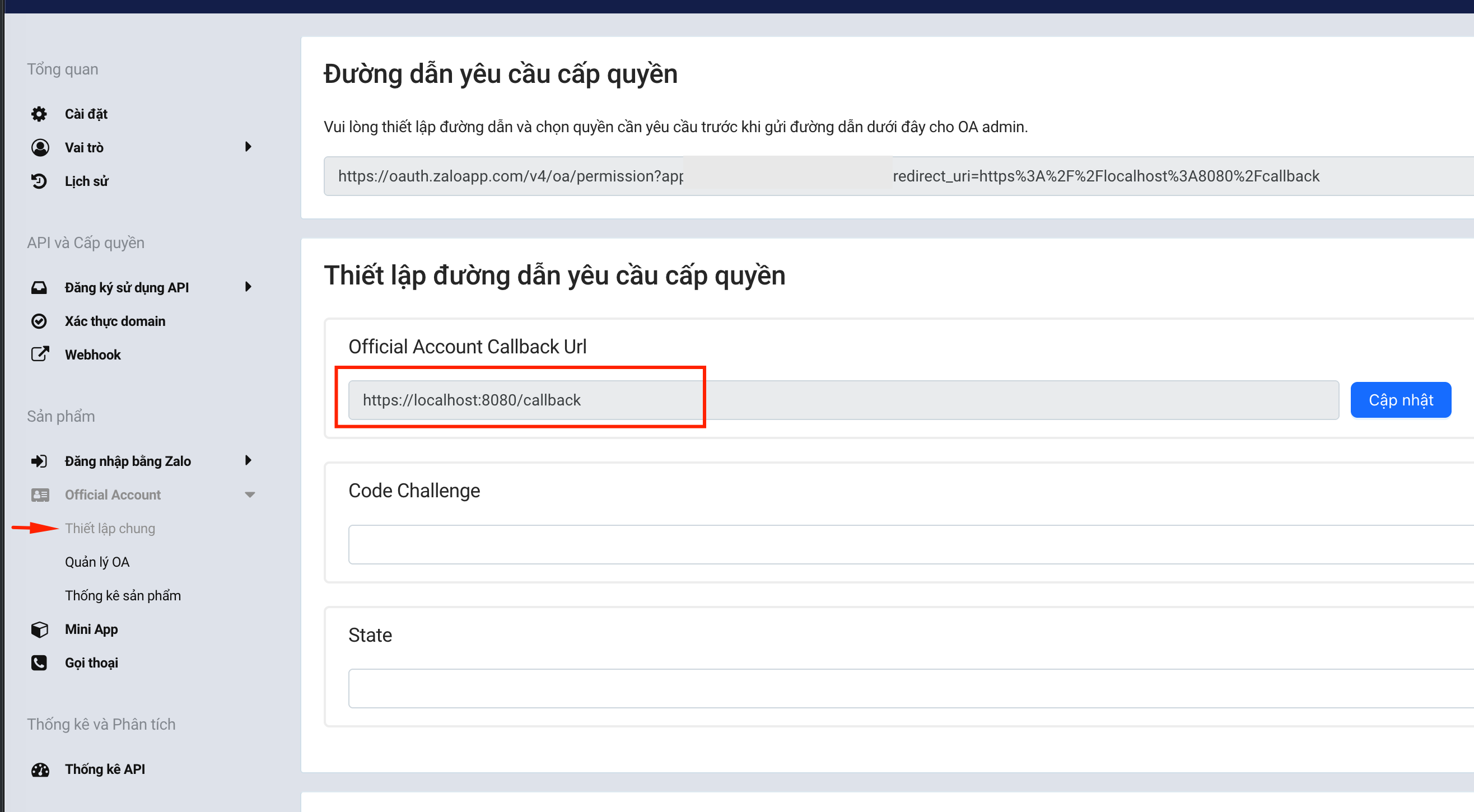Click the Official Account card icon
1474x812 pixels.
(x=39, y=494)
